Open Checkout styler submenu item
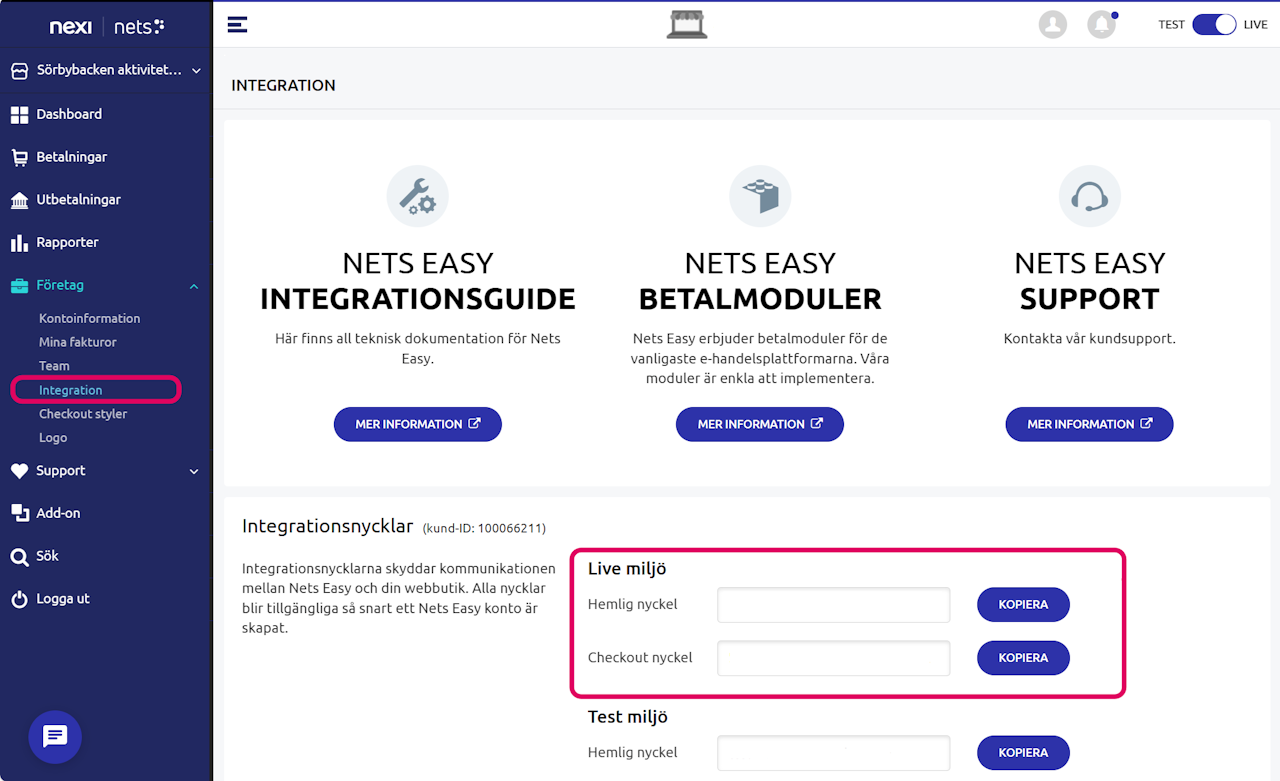Image resolution: width=1280 pixels, height=781 pixels. [83, 414]
